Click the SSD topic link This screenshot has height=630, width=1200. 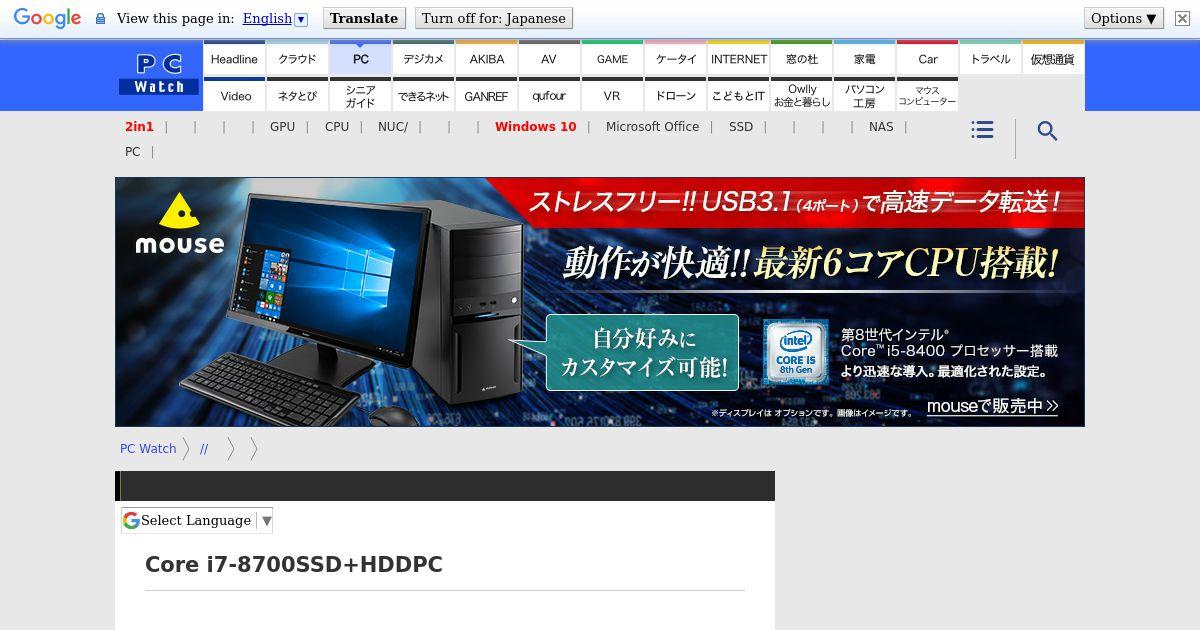[x=741, y=127]
